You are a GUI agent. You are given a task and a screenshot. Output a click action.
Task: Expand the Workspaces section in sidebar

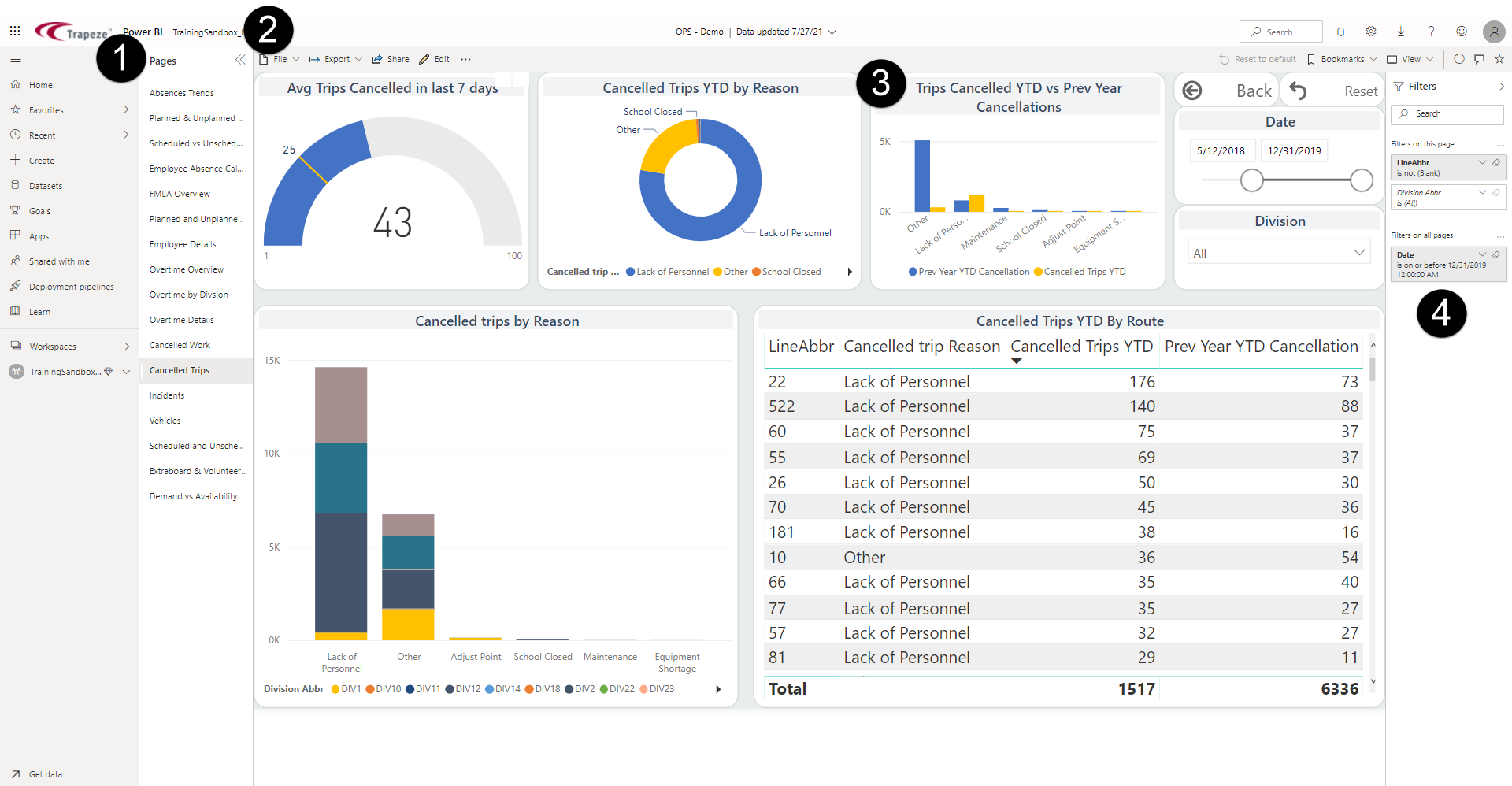click(126, 347)
